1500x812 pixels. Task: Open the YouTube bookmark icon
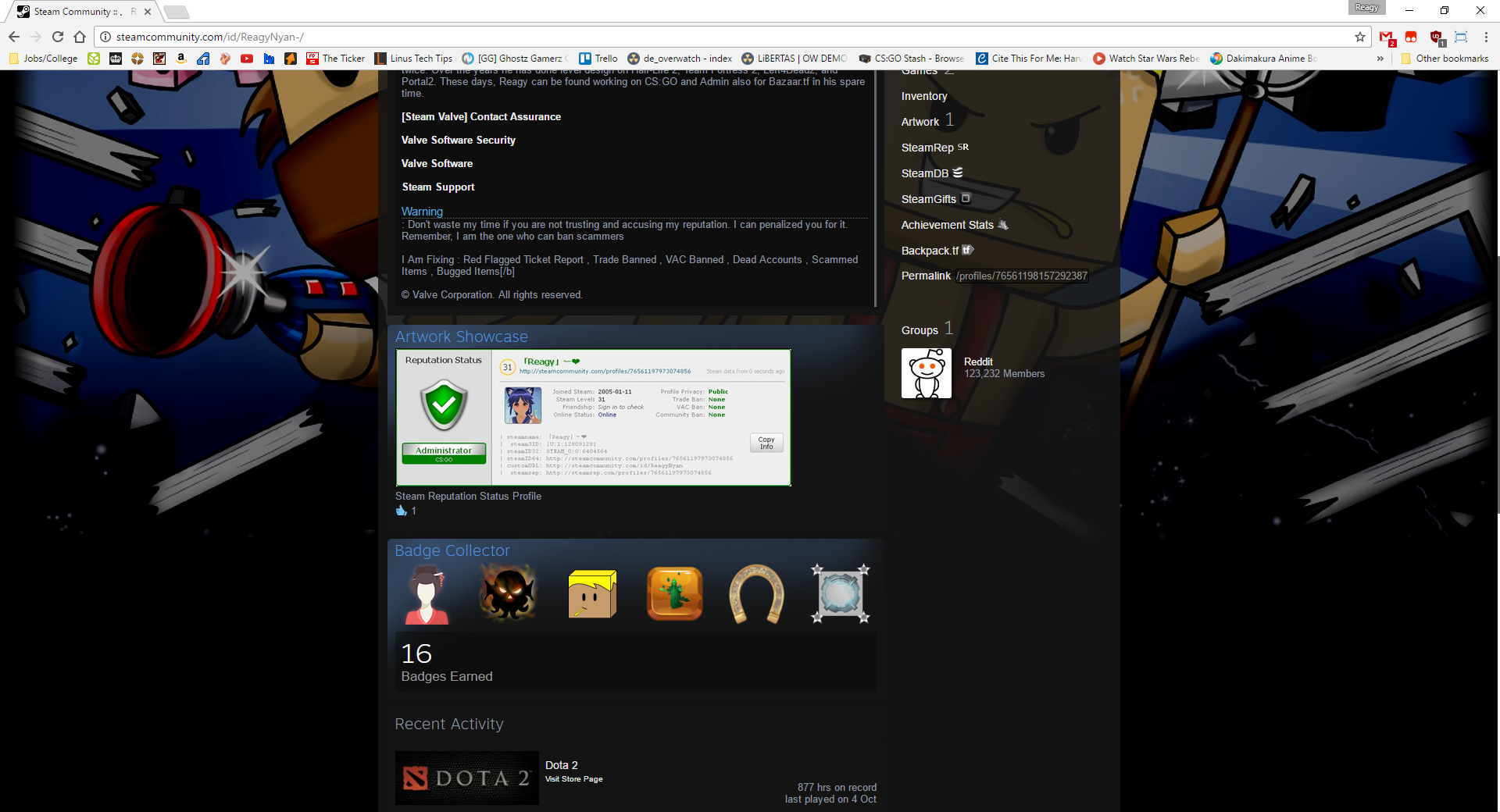pyautogui.click(x=247, y=59)
